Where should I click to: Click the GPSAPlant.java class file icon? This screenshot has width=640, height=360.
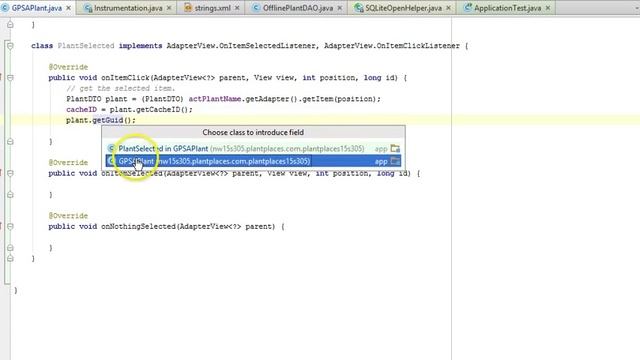[x=5, y=8]
